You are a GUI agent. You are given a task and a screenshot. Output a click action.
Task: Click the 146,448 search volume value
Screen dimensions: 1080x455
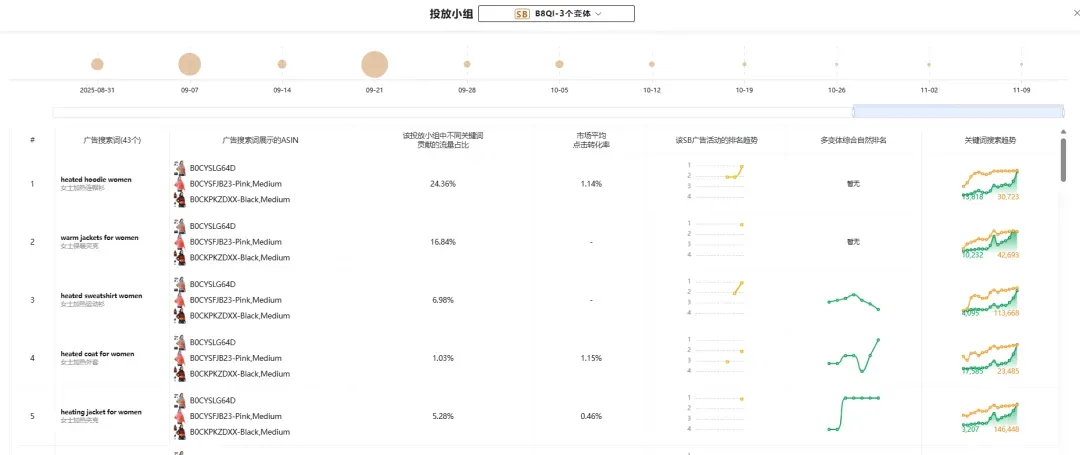[x=1006, y=429]
